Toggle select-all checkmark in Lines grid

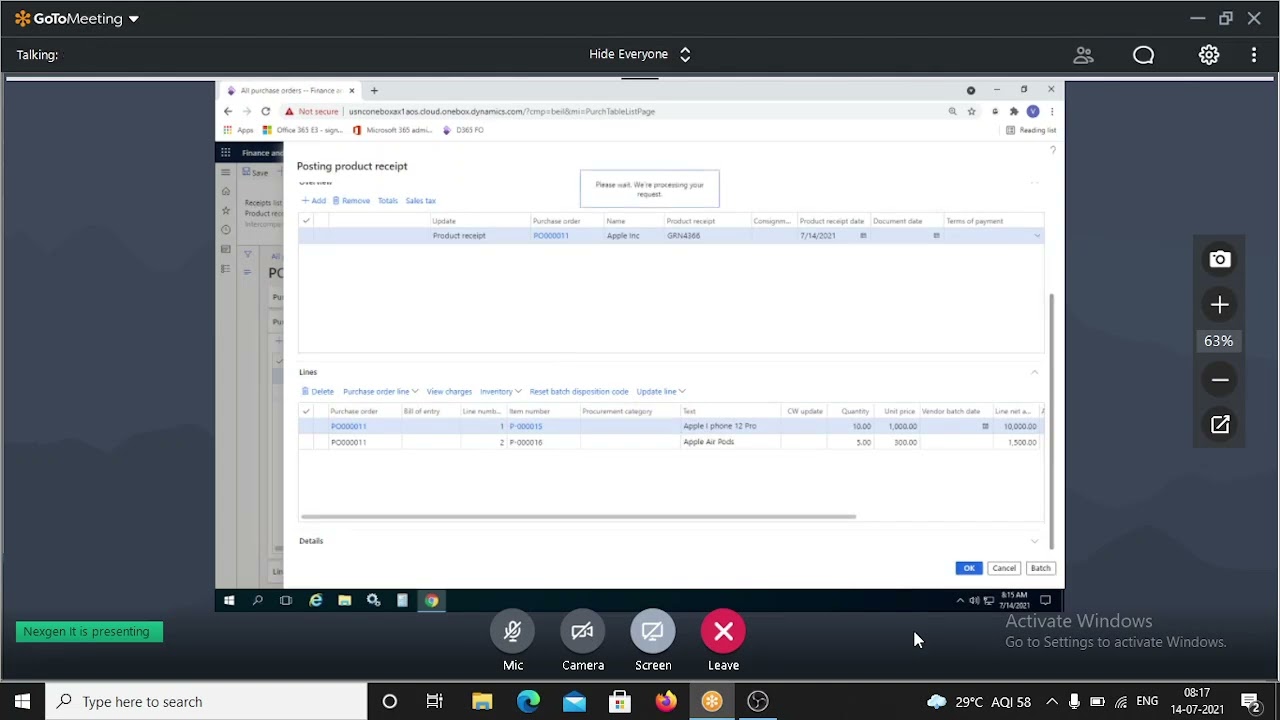[306, 411]
